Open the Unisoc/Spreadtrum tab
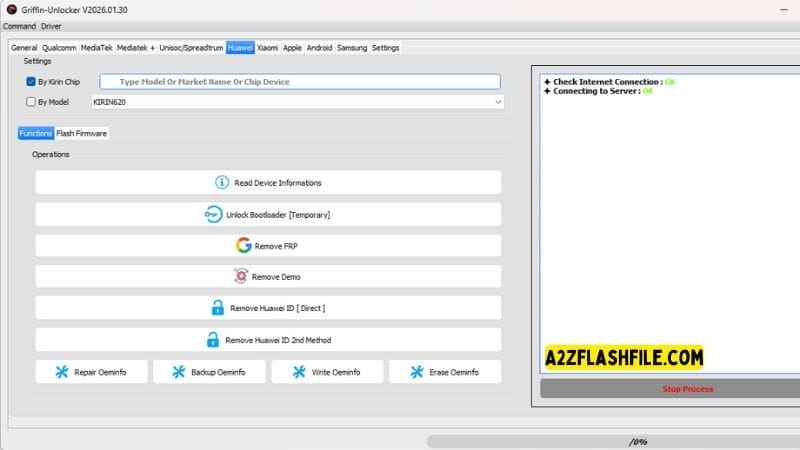800x450 pixels. click(x=191, y=47)
